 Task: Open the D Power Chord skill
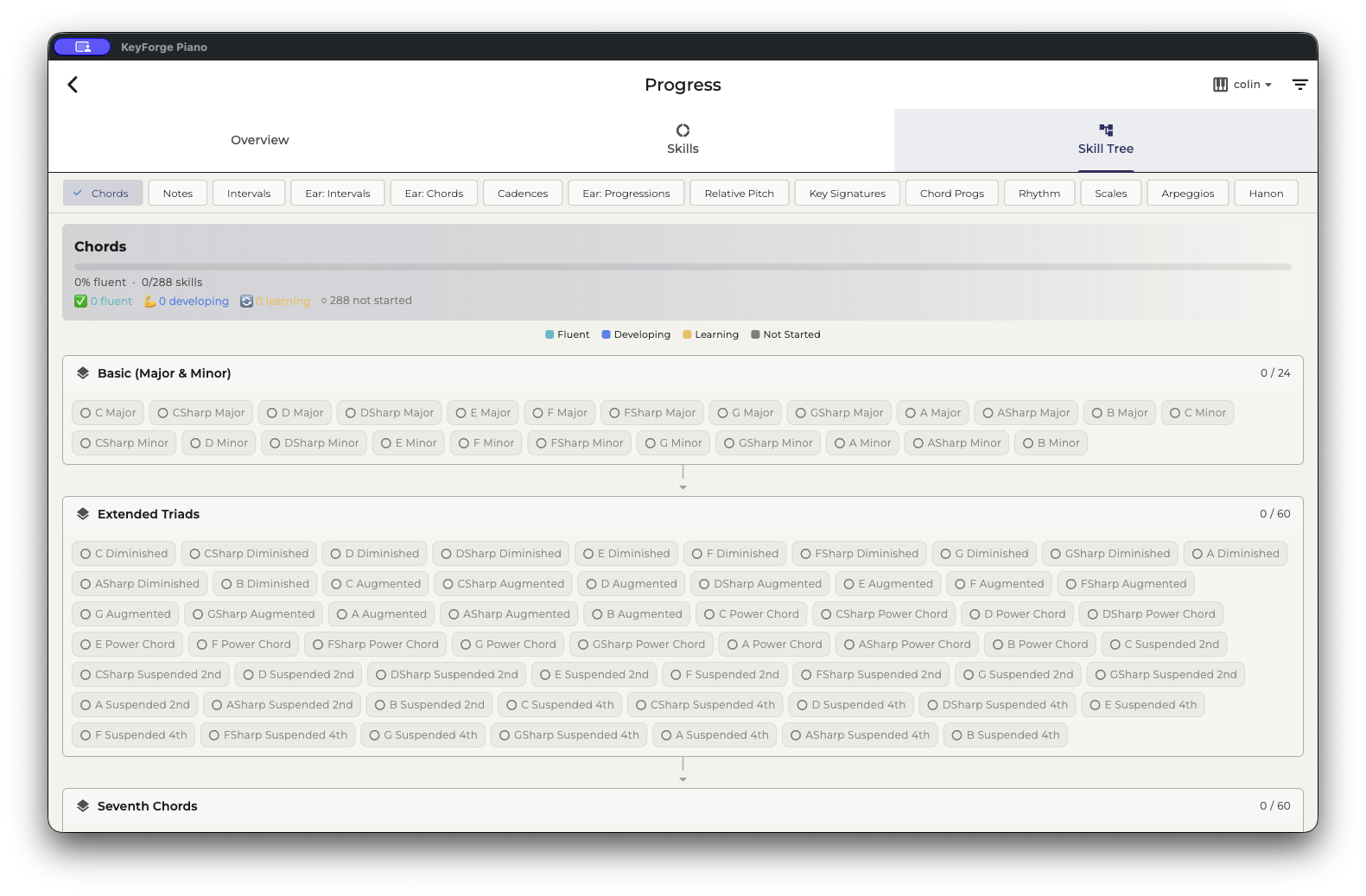pyautogui.click(x=1018, y=614)
